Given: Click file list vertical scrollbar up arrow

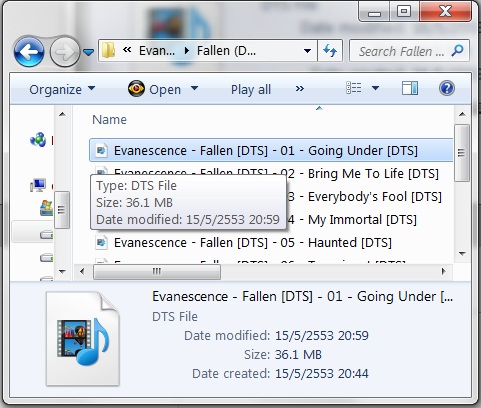Looking at the screenshot, I should [x=462, y=114].
